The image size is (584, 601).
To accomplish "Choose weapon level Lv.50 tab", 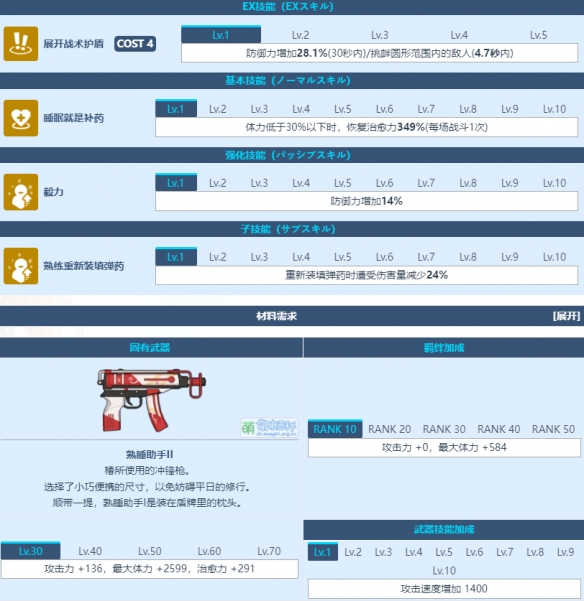I will click(x=150, y=551).
